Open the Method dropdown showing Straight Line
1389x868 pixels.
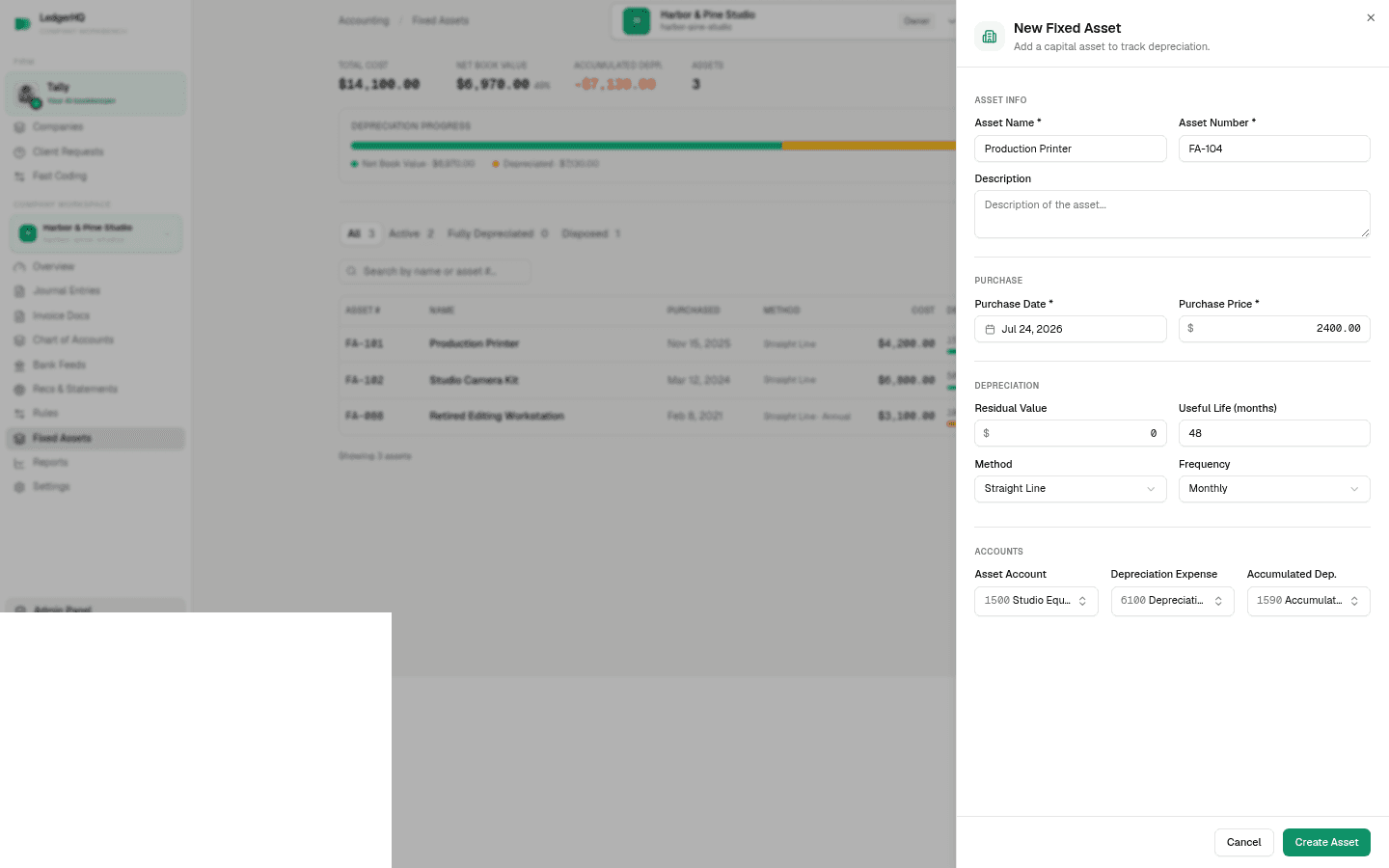tap(1070, 489)
